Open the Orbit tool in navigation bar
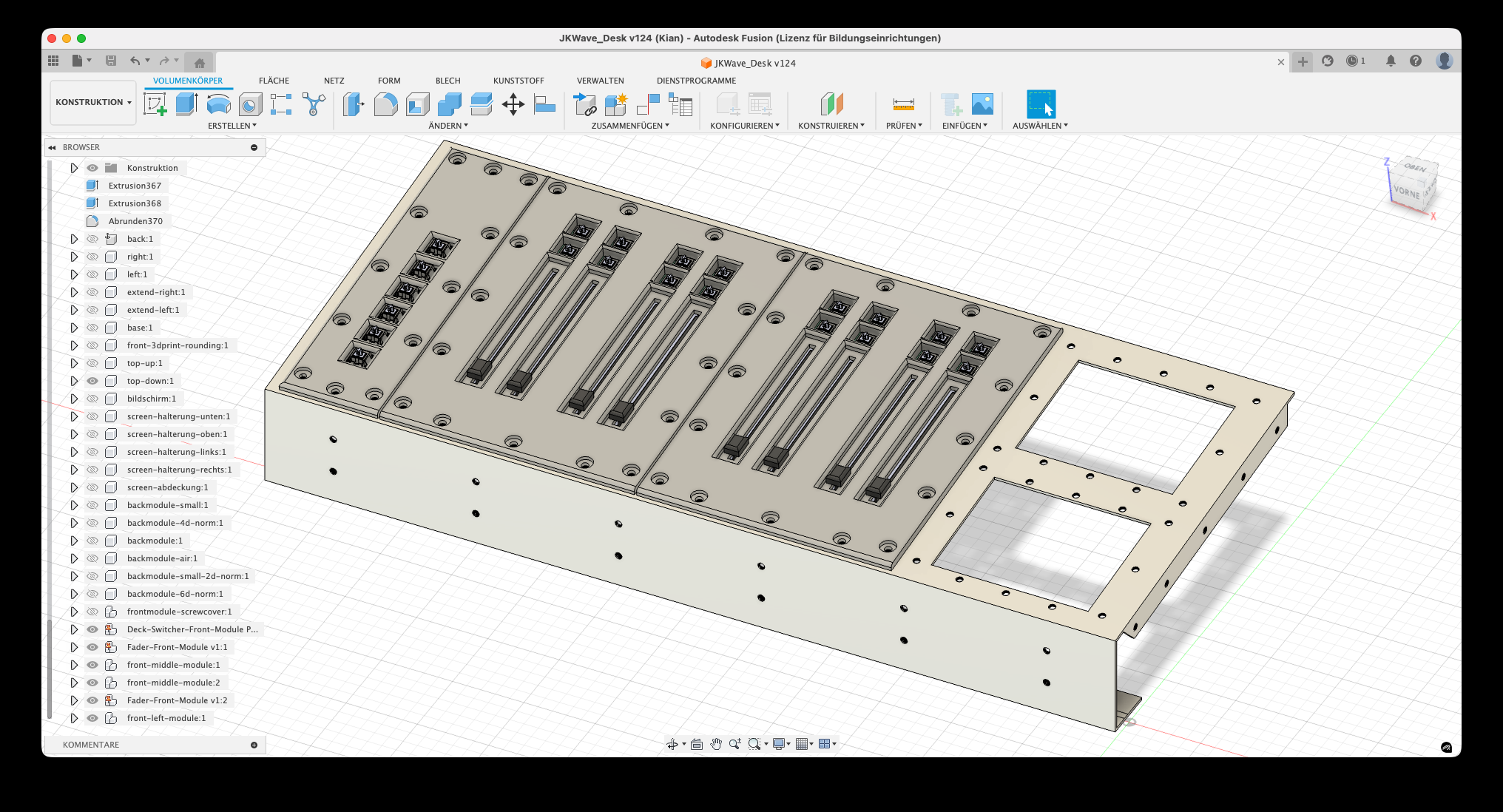Screen dimensions: 1503x812 point(672,744)
